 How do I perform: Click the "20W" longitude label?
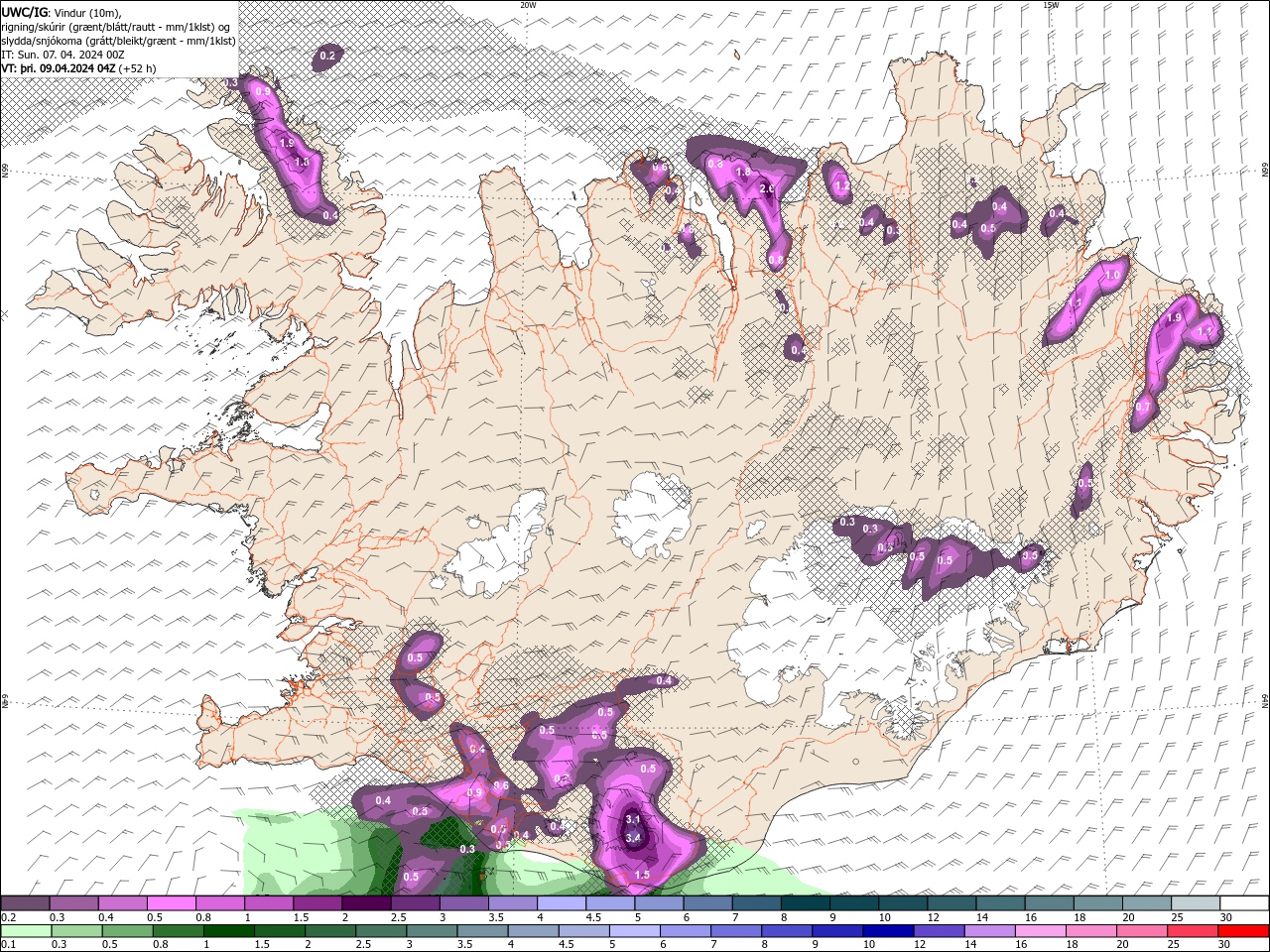[x=527, y=5]
